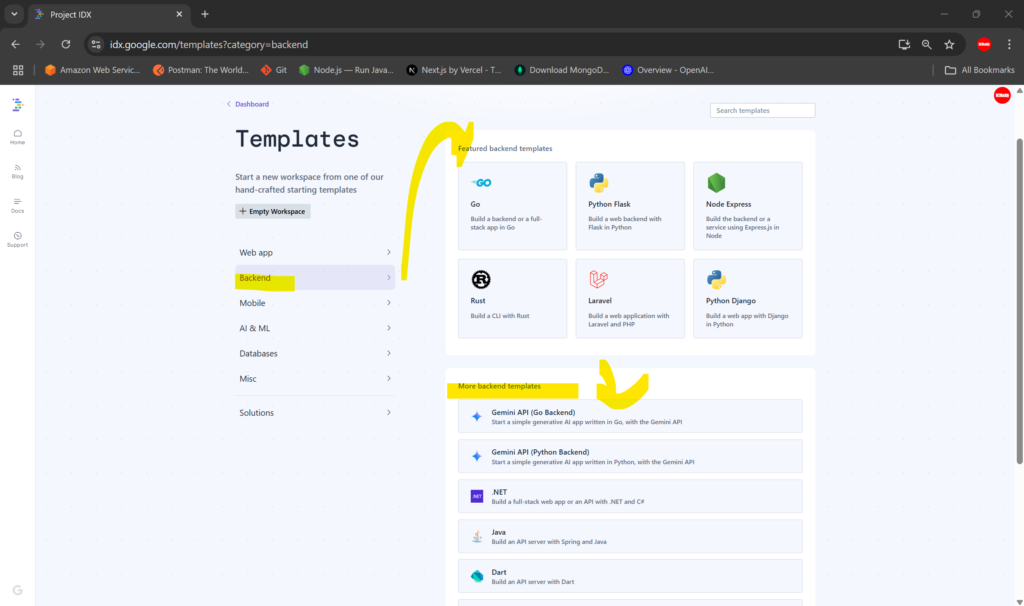Select the Databases category
The height and width of the screenshot is (606, 1024).
point(315,353)
